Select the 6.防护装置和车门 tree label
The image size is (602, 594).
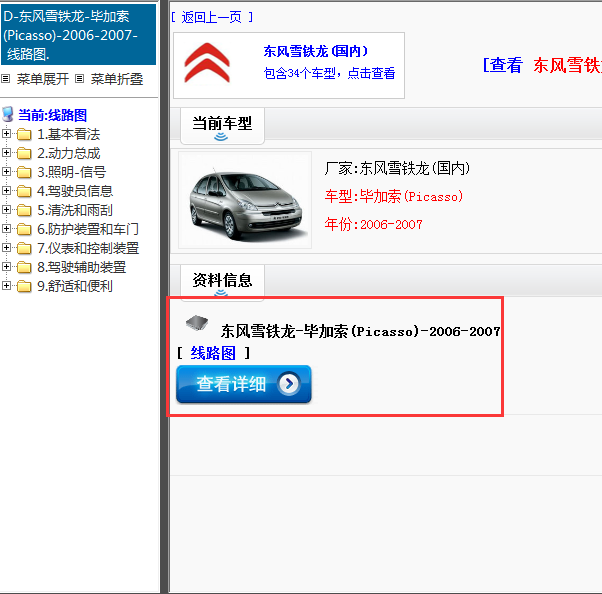tap(88, 229)
